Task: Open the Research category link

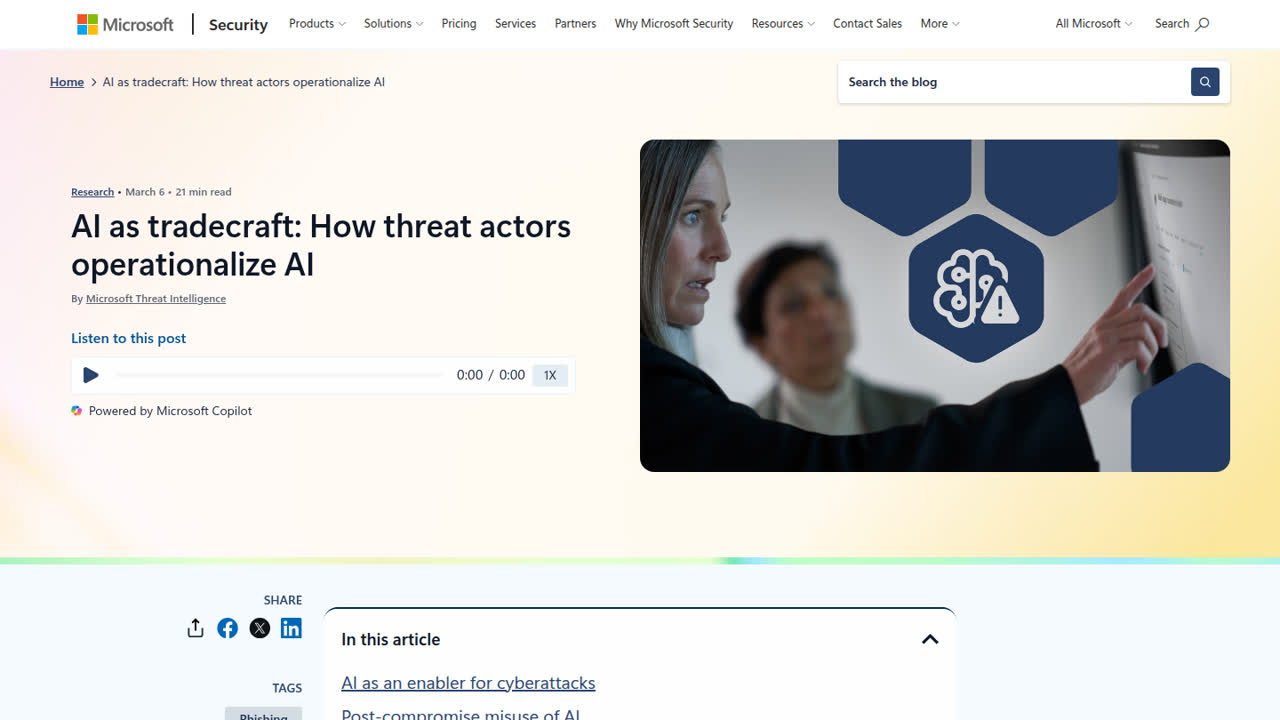Action: (92, 192)
